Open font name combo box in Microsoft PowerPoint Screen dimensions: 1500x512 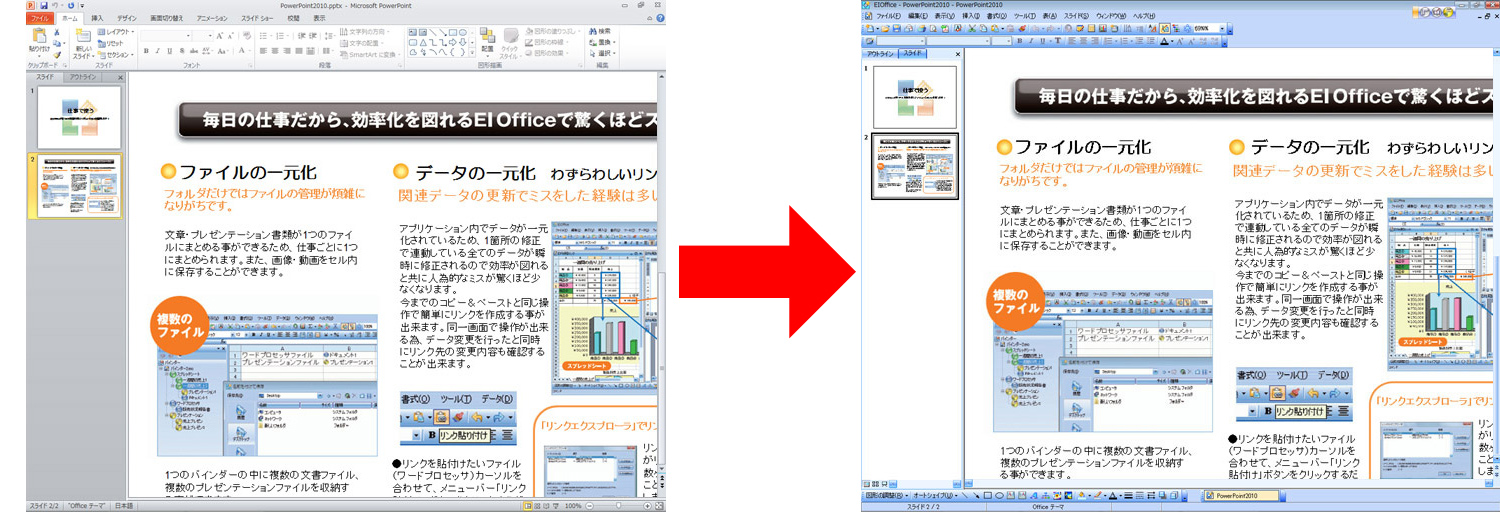tap(165, 36)
